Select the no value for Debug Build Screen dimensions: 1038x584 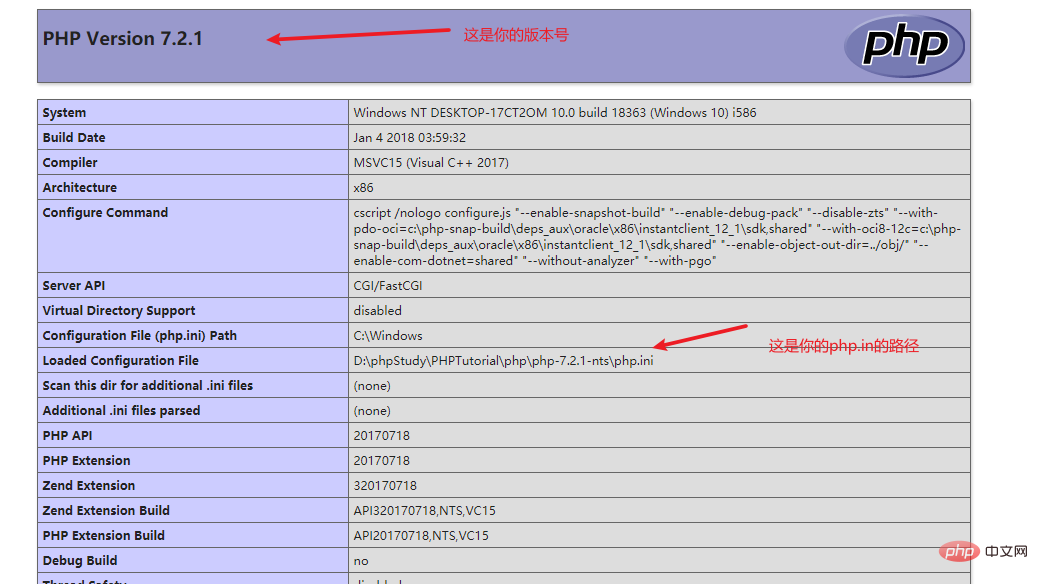(361, 561)
